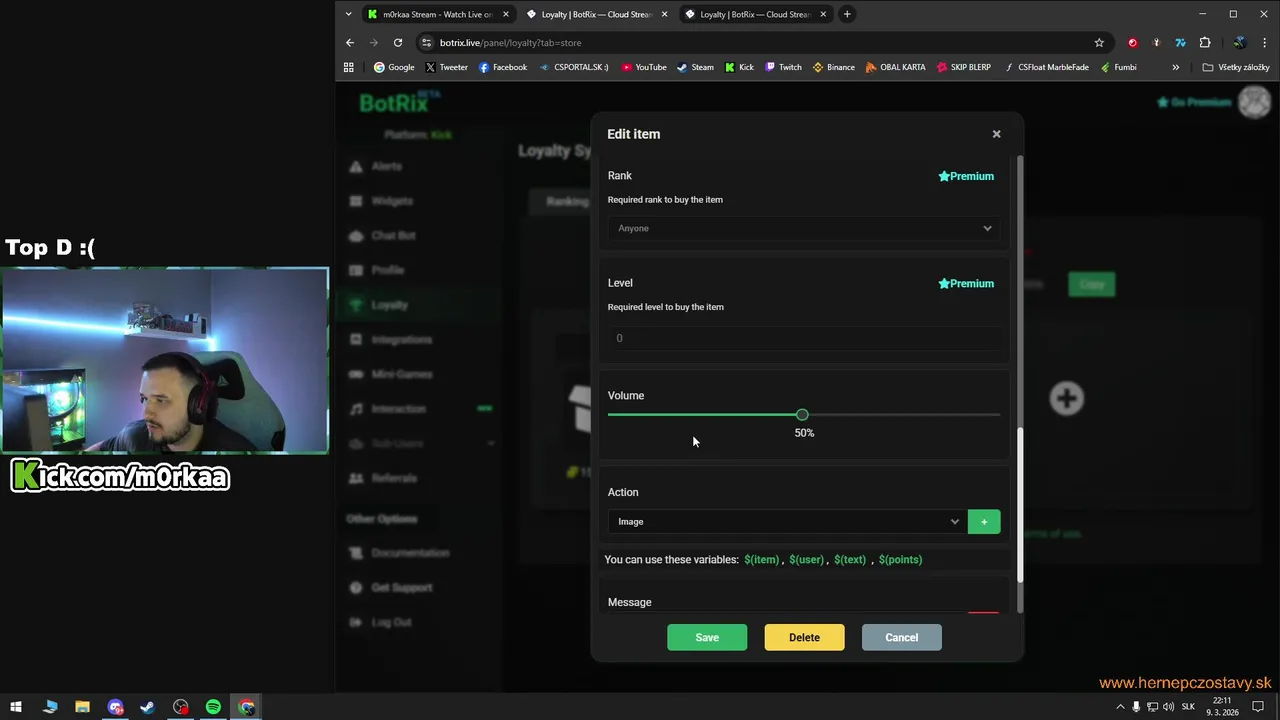Image resolution: width=1280 pixels, height=720 pixels.
Task: Open the Windows notification center icon
Action: 1259,707
